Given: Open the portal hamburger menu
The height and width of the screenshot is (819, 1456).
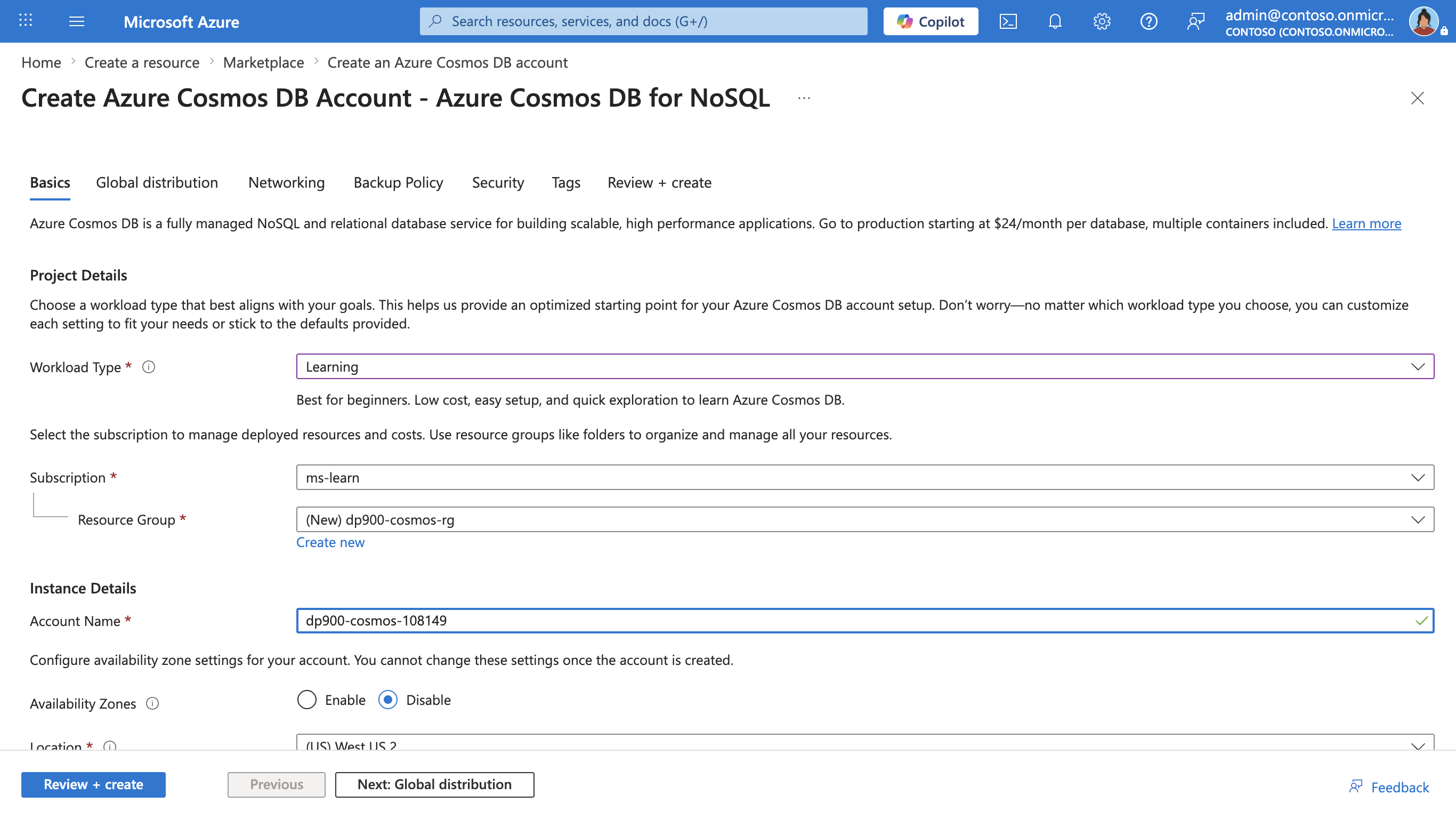Looking at the screenshot, I should point(76,21).
